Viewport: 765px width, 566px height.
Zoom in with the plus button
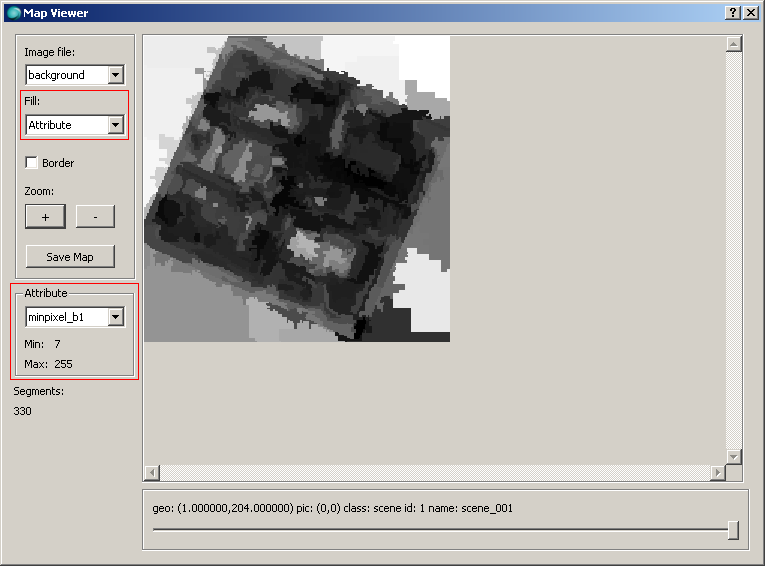point(45,217)
